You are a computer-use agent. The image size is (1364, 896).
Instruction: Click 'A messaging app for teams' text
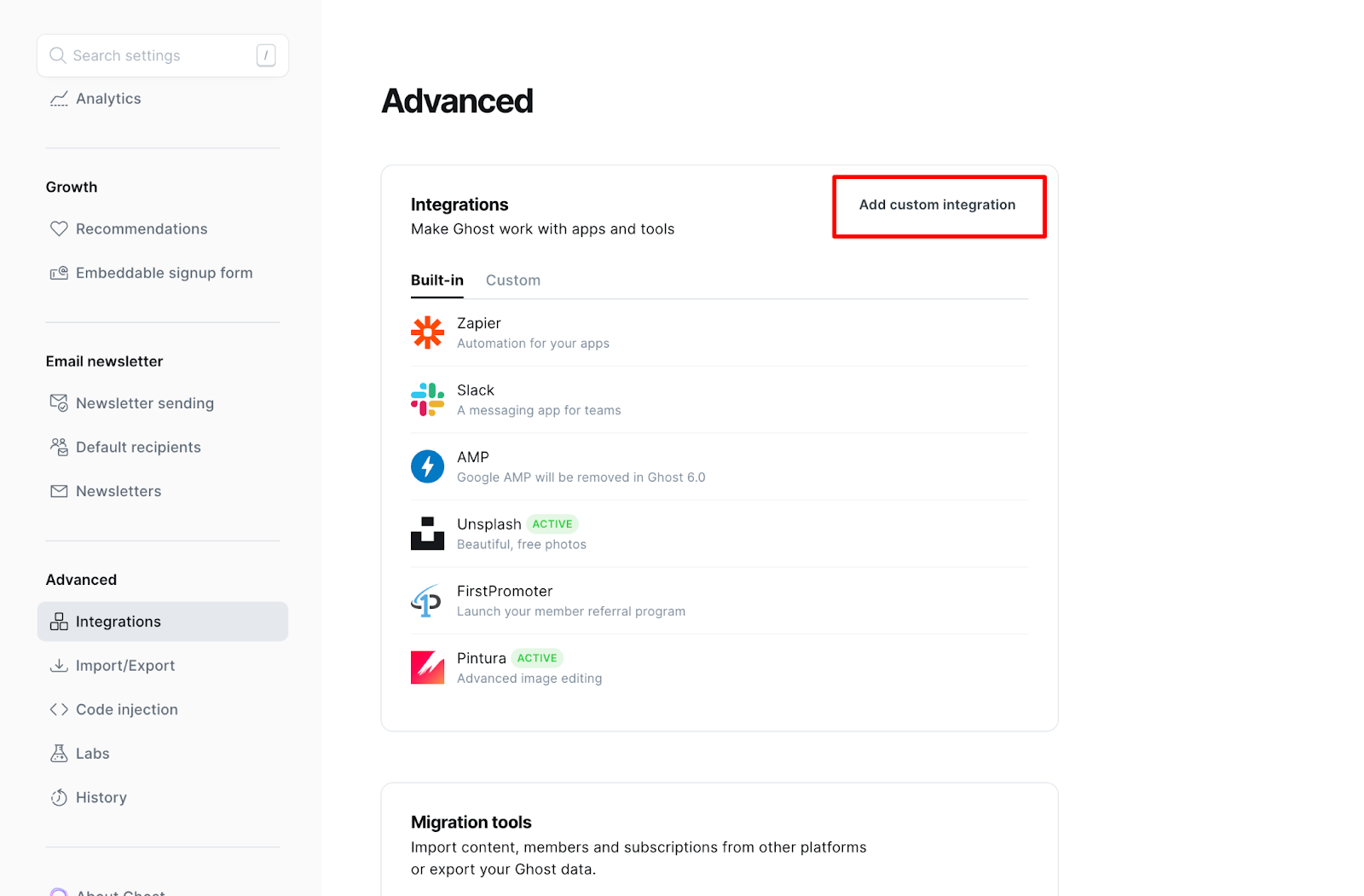pyautogui.click(x=539, y=410)
